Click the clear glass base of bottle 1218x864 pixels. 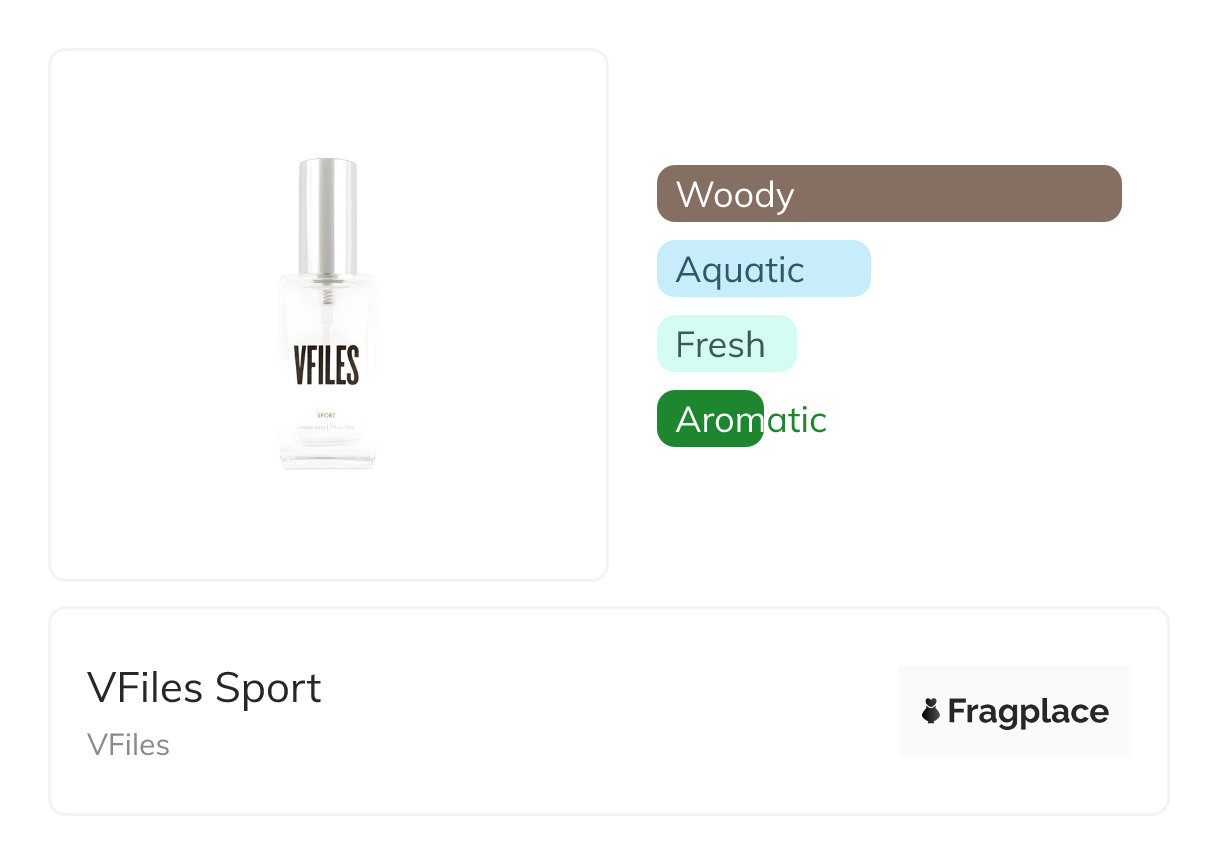(x=327, y=457)
